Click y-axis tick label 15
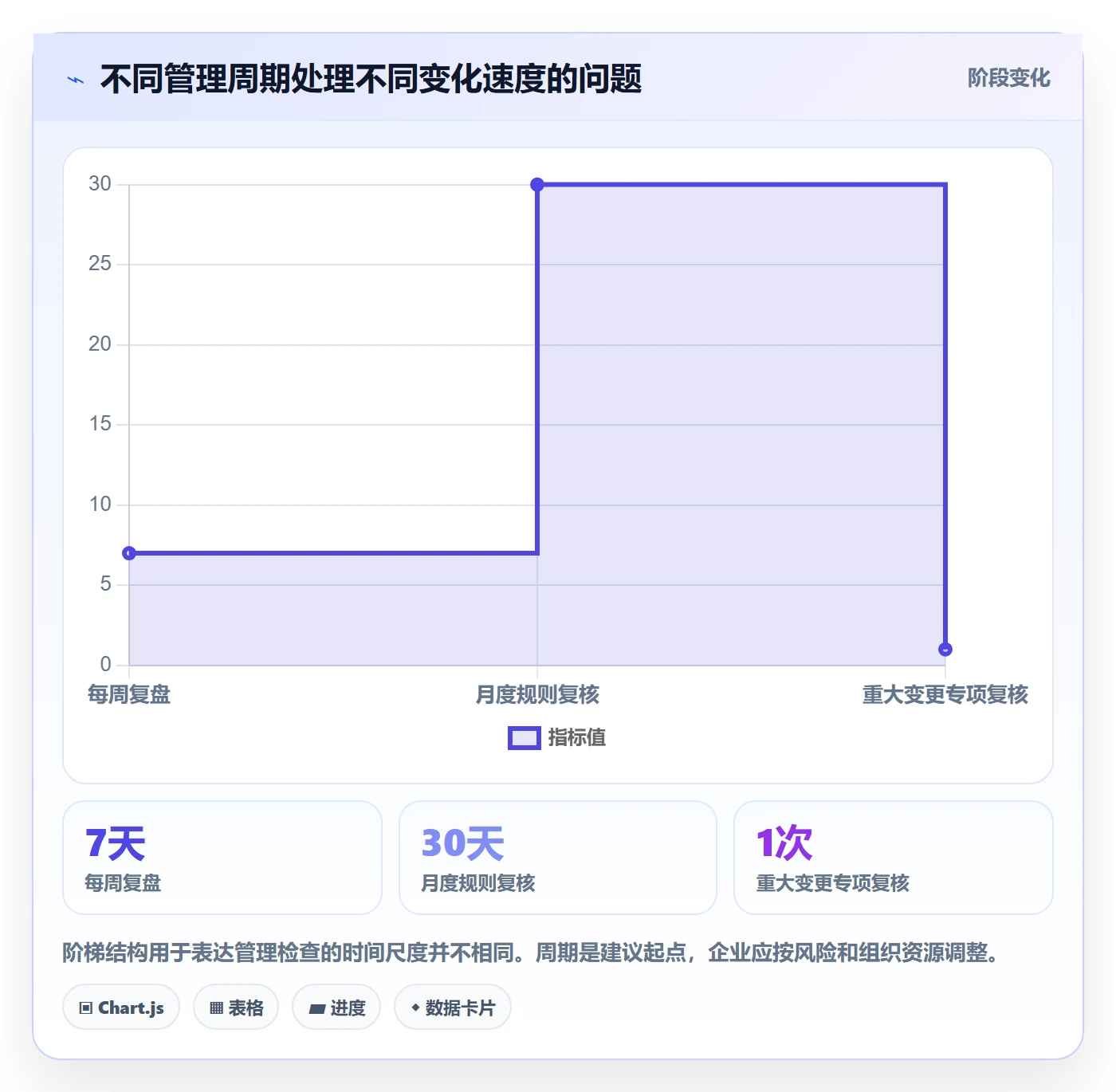The image size is (1116, 1092). pos(100,424)
